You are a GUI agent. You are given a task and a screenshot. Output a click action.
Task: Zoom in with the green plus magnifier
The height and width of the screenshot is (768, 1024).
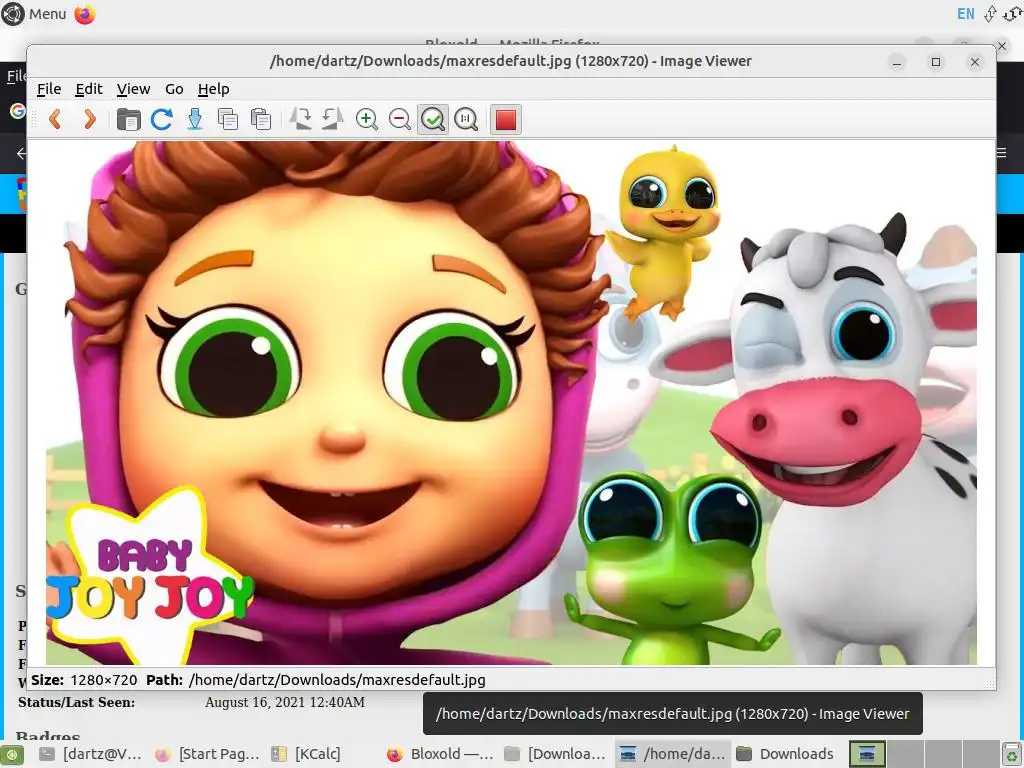tap(366, 120)
